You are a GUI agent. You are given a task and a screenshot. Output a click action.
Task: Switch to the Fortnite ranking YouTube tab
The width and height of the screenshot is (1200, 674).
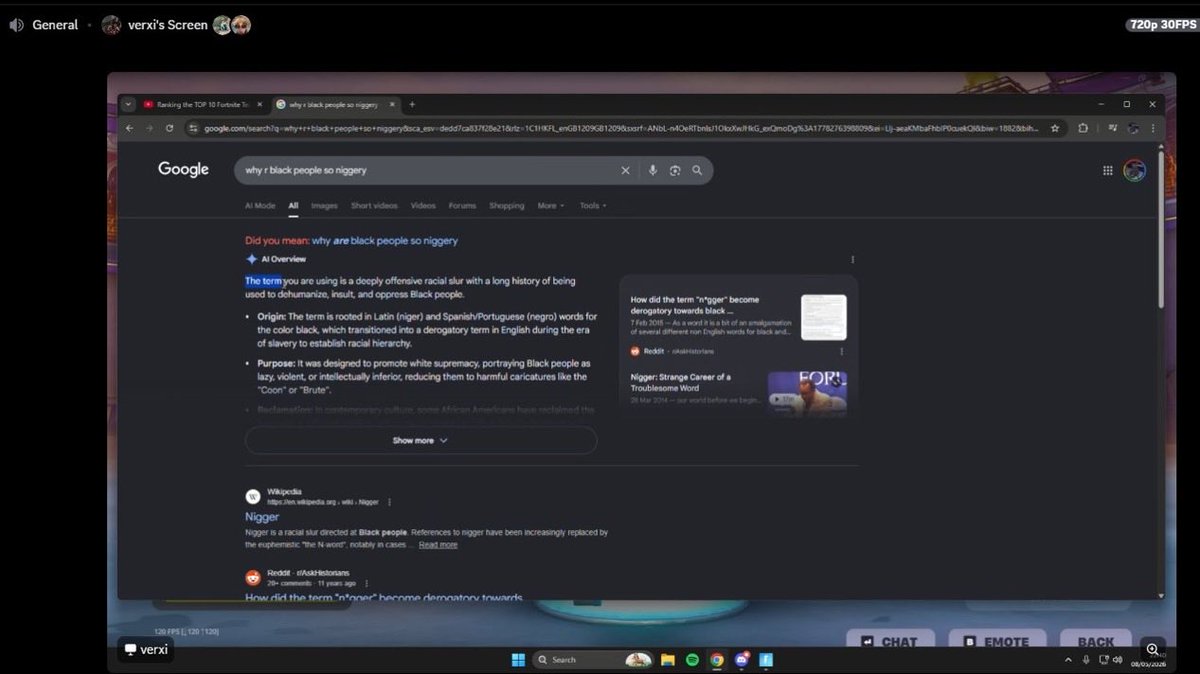tap(201, 104)
